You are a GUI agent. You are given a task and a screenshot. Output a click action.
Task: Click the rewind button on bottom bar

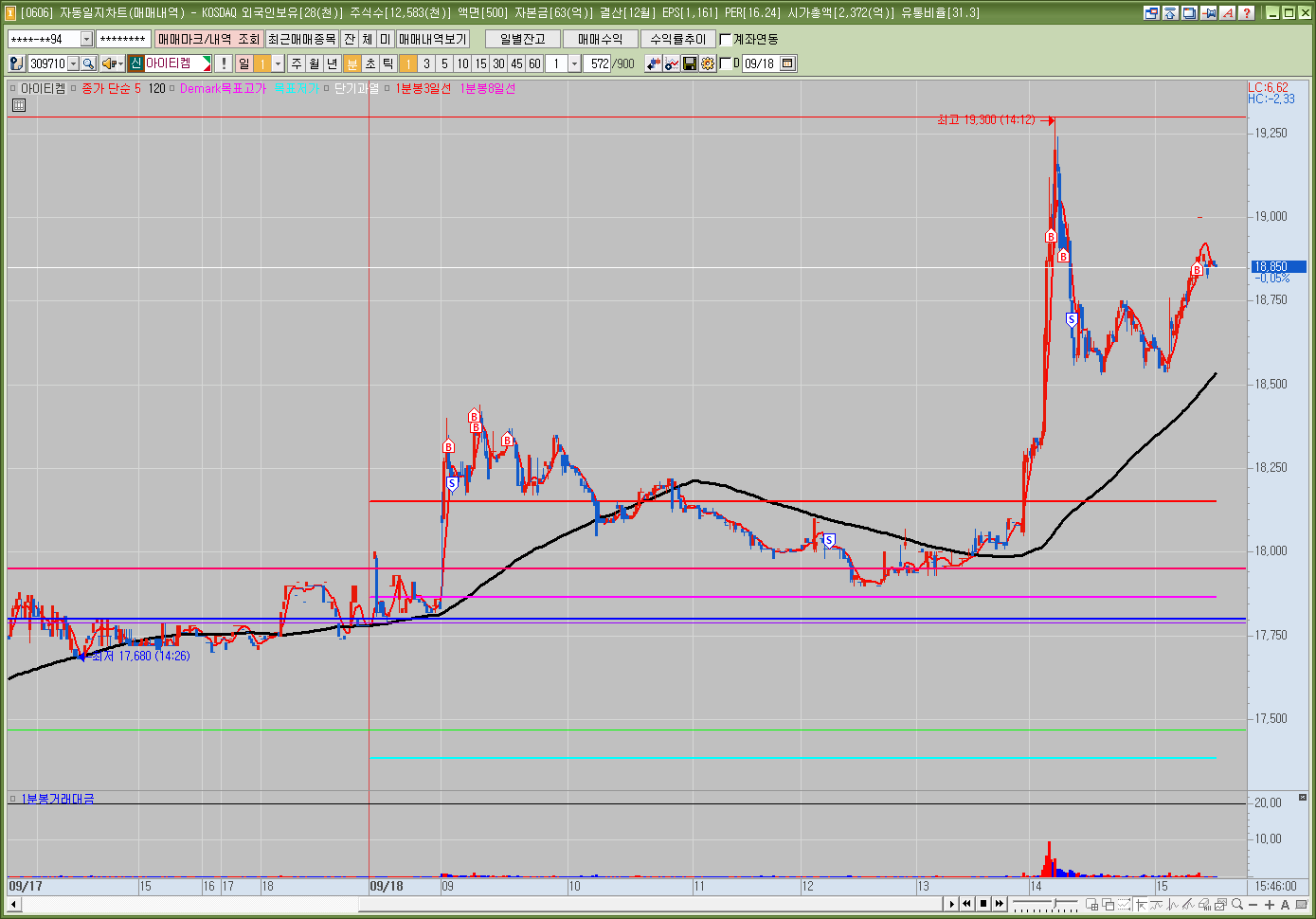[x=966, y=904]
